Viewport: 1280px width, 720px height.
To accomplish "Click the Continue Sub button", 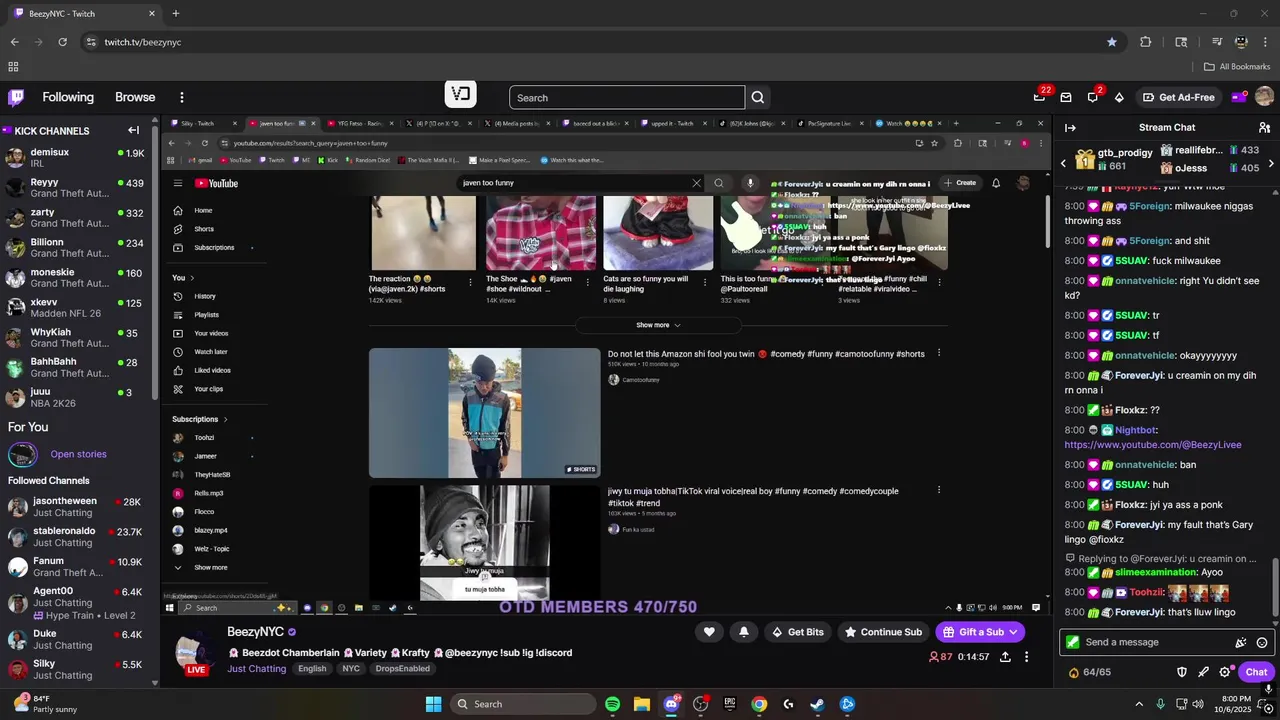I will 883,632.
